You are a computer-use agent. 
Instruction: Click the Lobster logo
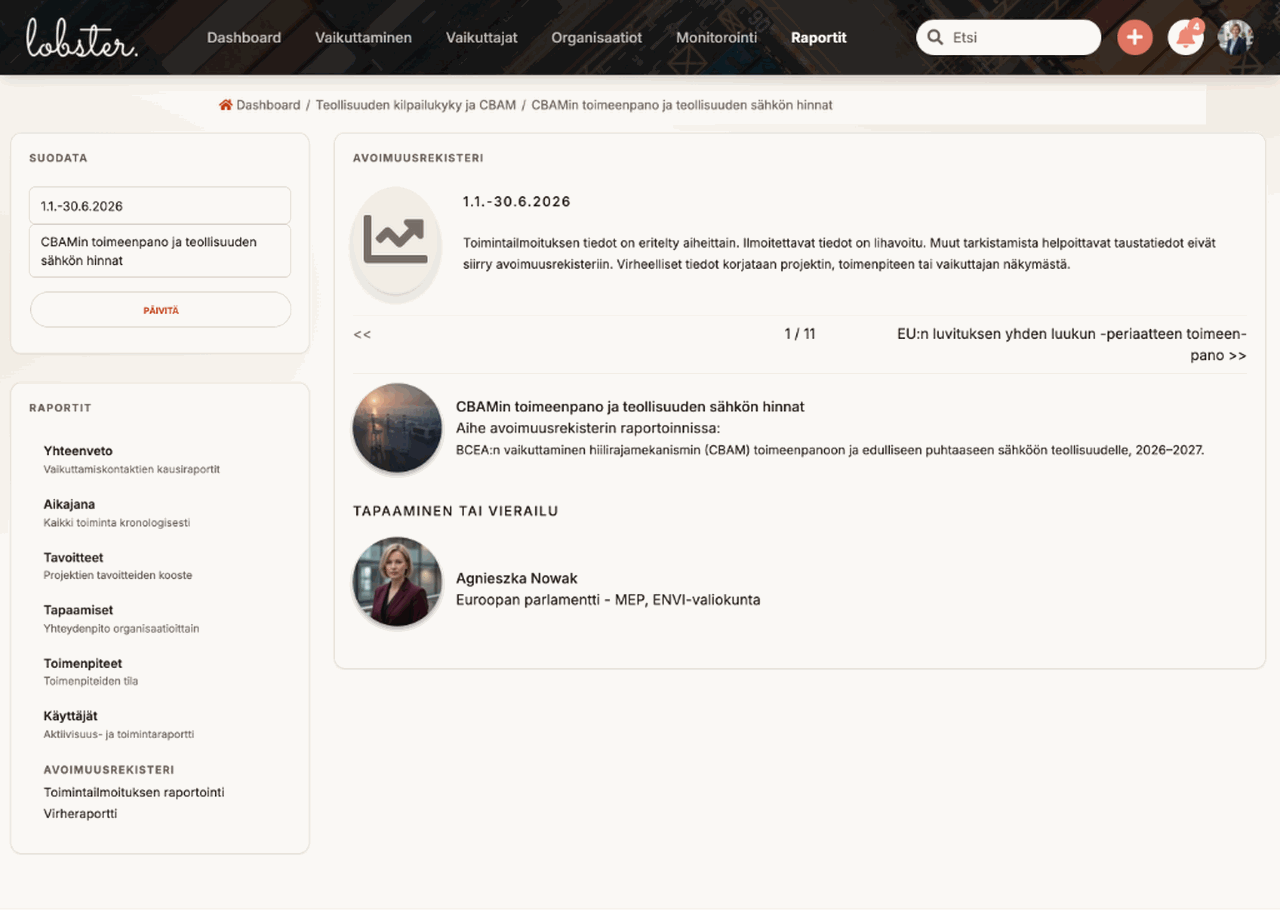point(82,37)
